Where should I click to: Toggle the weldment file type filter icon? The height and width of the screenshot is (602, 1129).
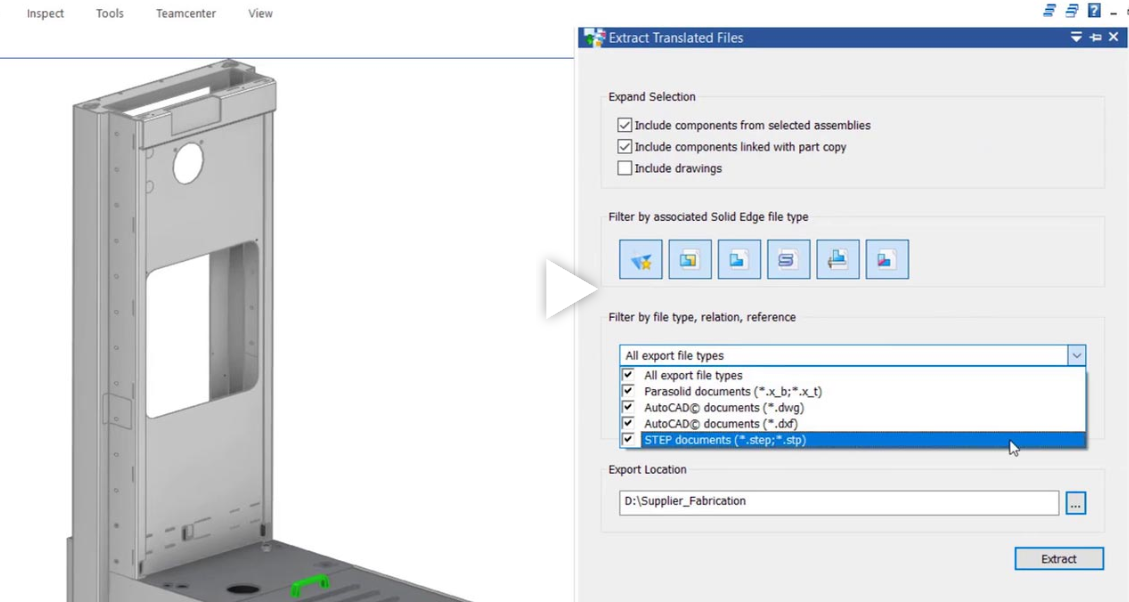click(x=887, y=259)
